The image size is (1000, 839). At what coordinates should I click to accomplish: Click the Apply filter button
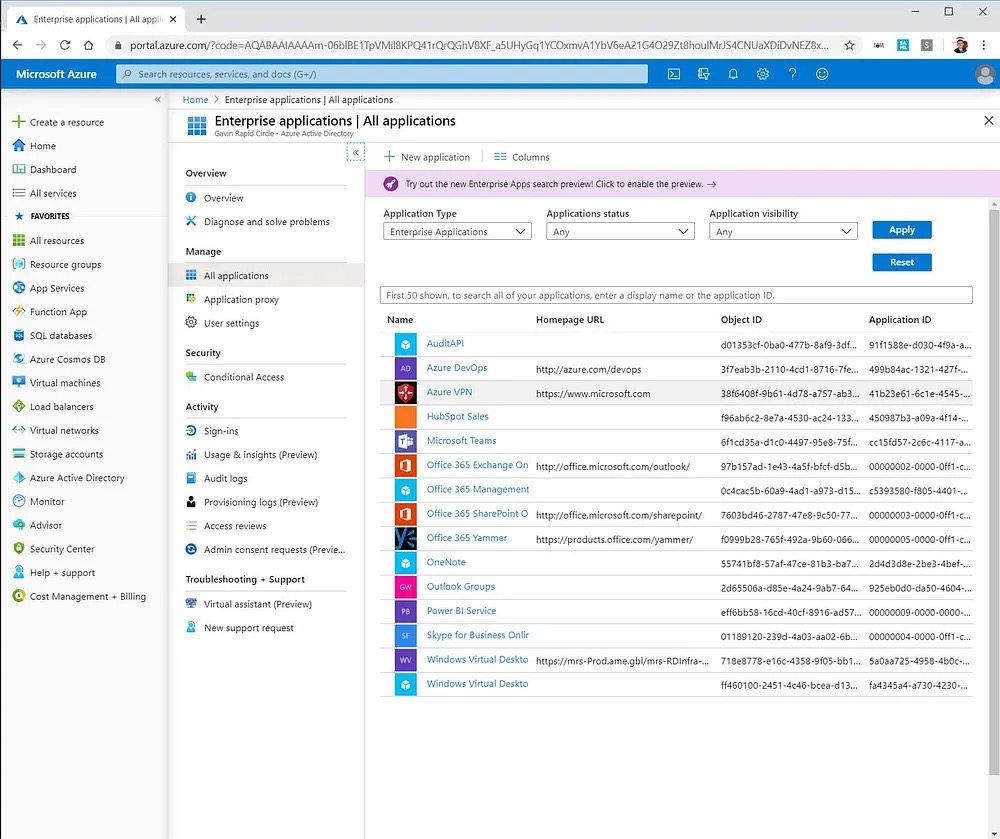coord(902,230)
